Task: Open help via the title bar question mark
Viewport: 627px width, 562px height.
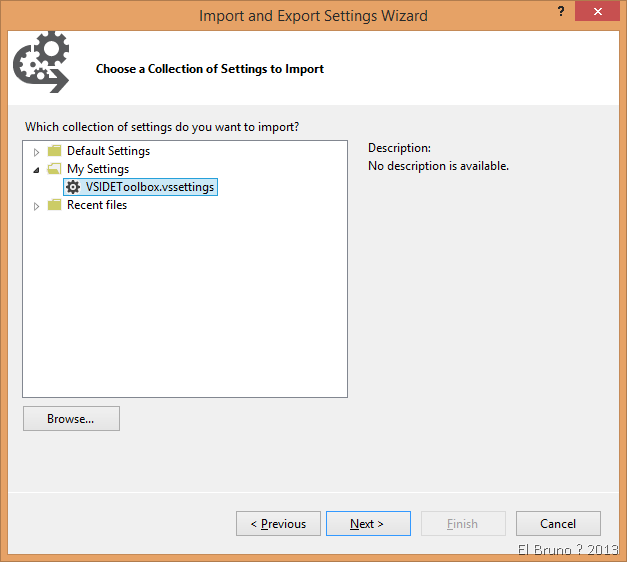Action: pyautogui.click(x=556, y=14)
